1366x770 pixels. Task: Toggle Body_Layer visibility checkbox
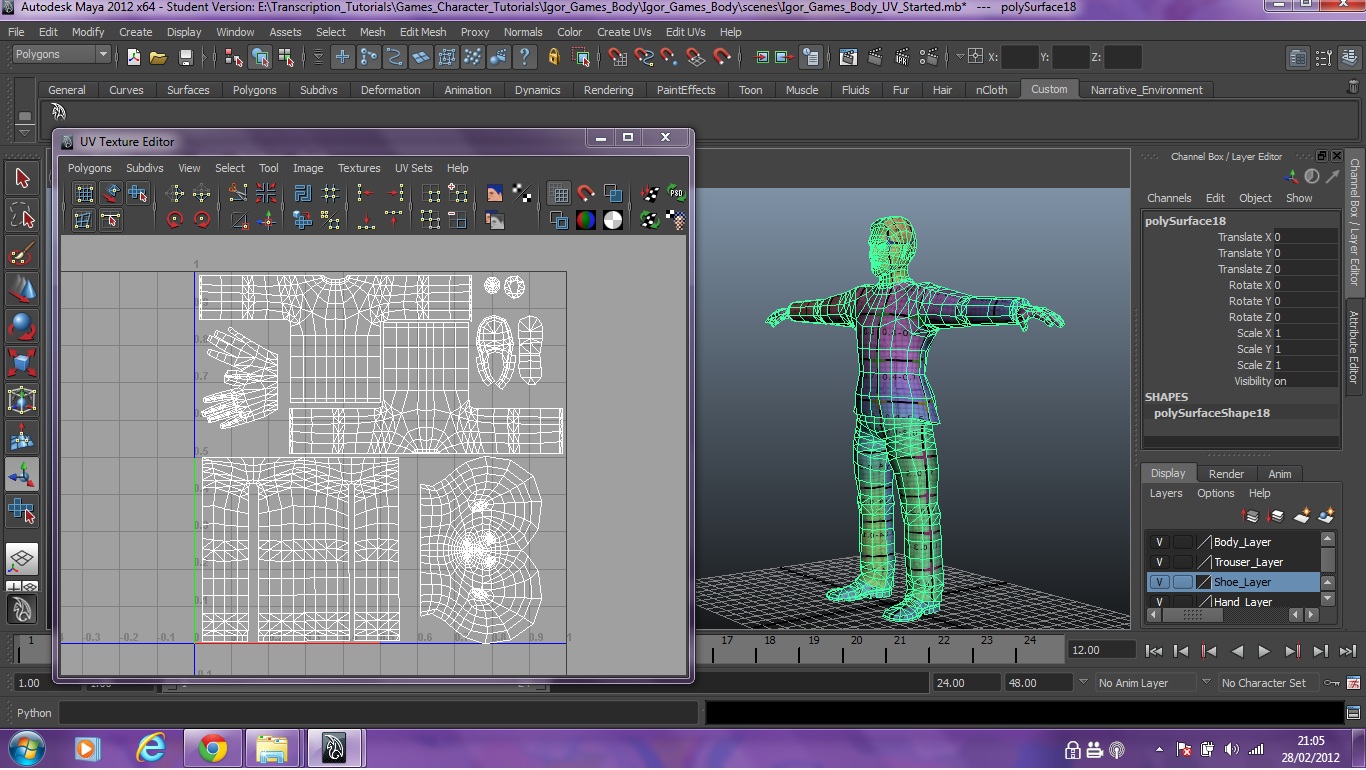click(1158, 541)
